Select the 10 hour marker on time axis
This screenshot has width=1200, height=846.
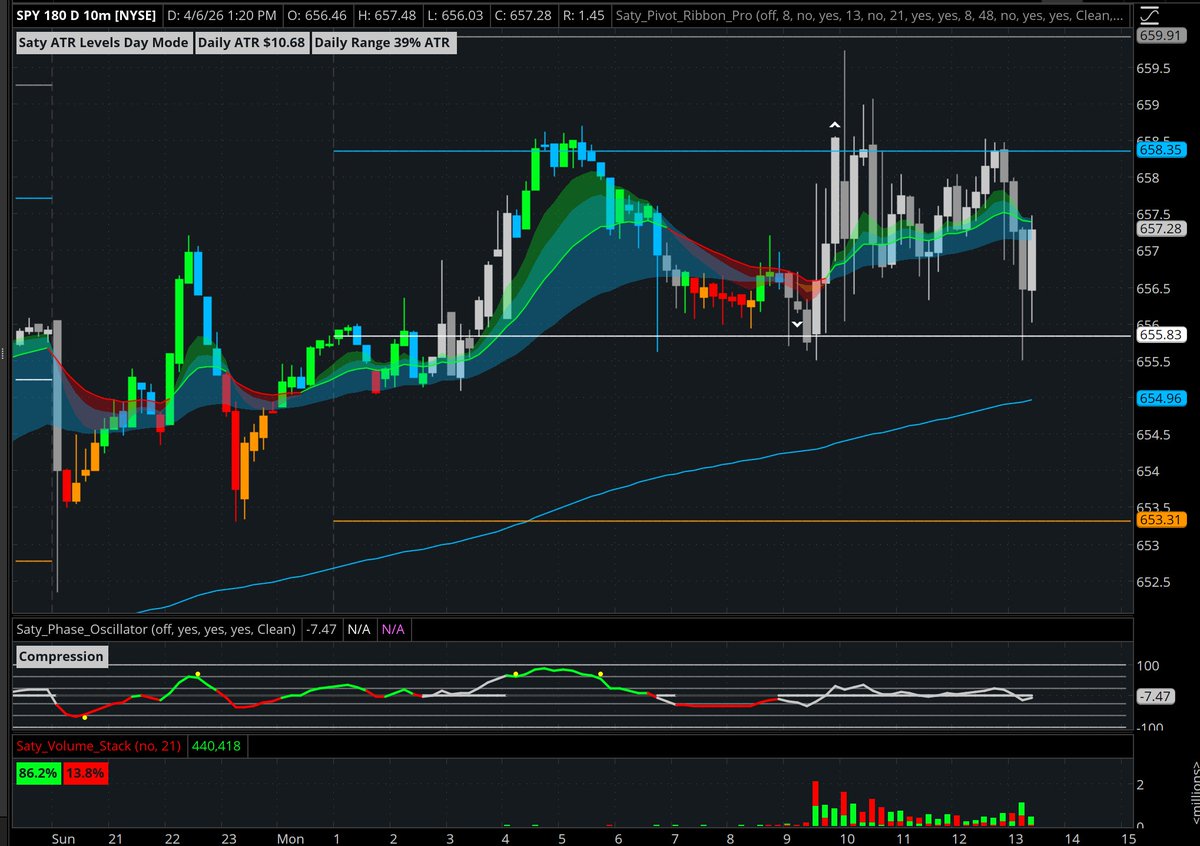pos(846,837)
